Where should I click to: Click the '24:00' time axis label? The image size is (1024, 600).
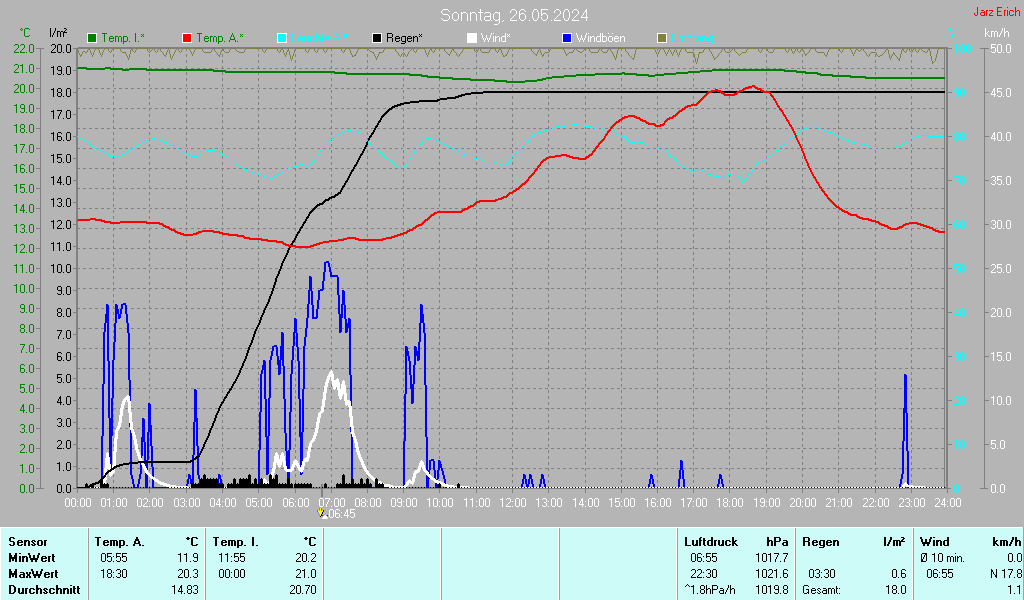click(948, 503)
